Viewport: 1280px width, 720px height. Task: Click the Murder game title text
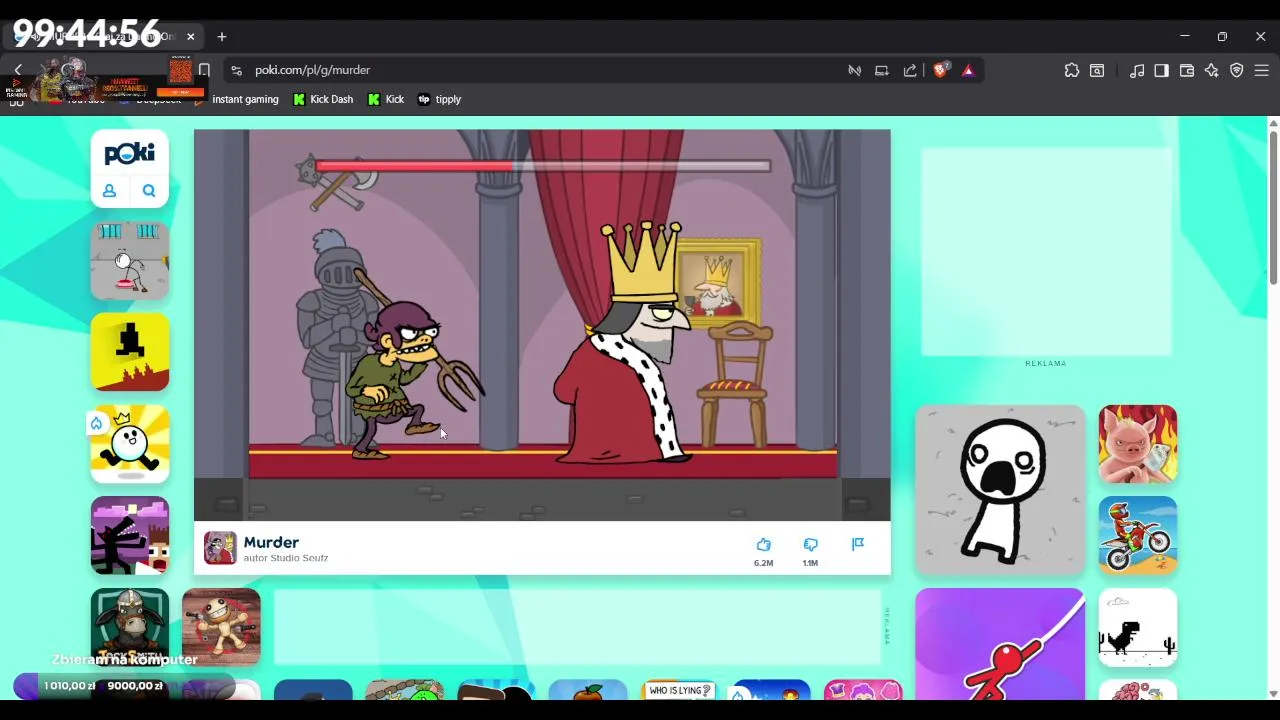tap(271, 542)
